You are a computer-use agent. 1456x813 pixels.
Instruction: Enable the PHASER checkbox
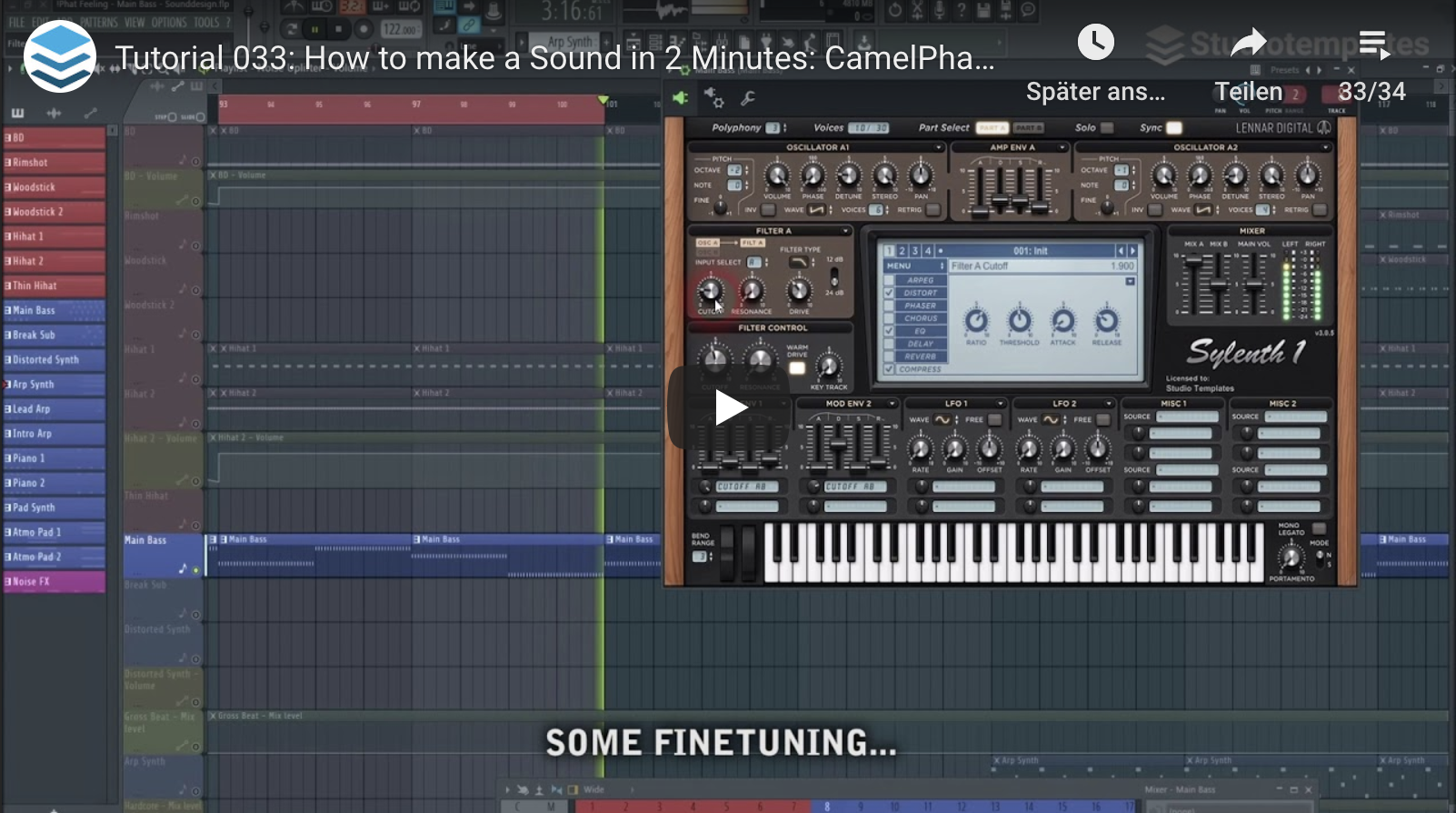pyautogui.click(x=889, y=306)
